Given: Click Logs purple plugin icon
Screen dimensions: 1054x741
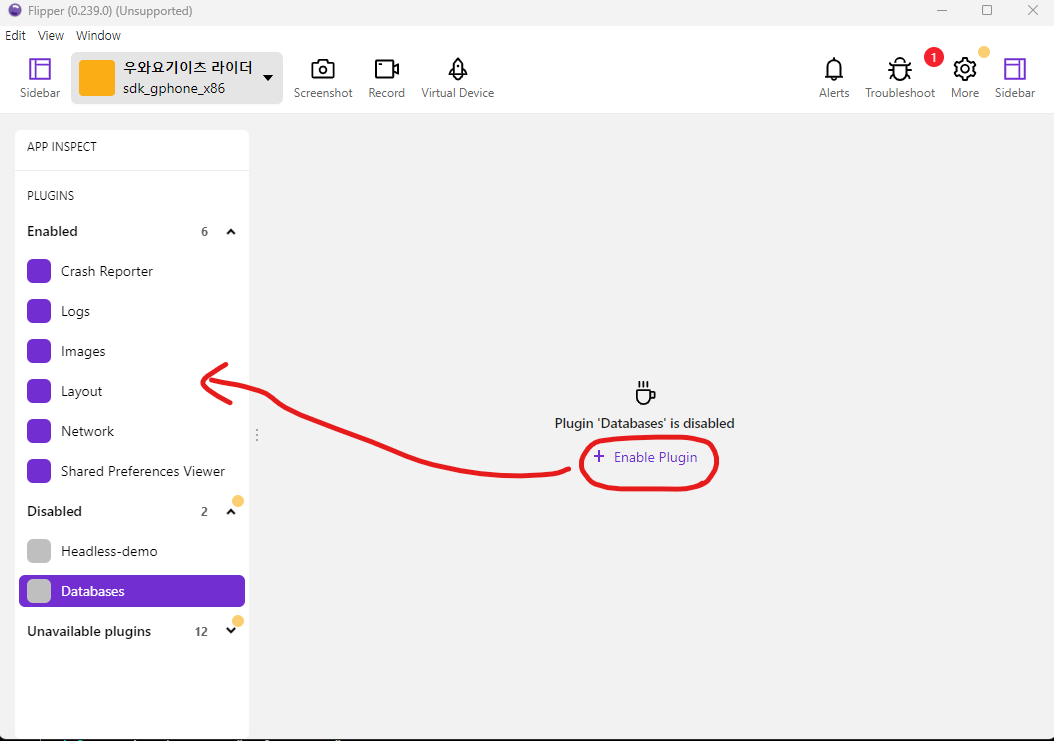Looking at the screenshot, I should click(x=39, y=311).
